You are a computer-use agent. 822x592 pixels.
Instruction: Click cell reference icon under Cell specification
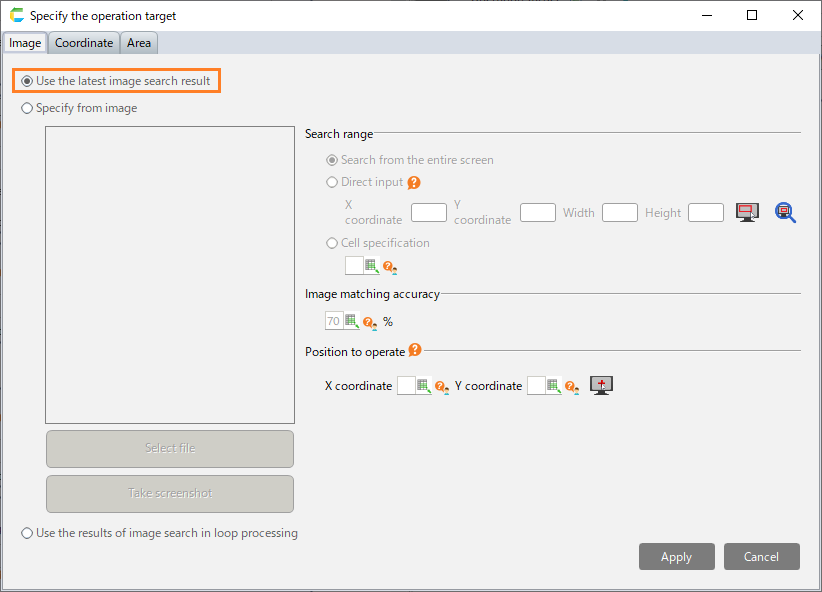pyautogui.click(x=371, y=265)
